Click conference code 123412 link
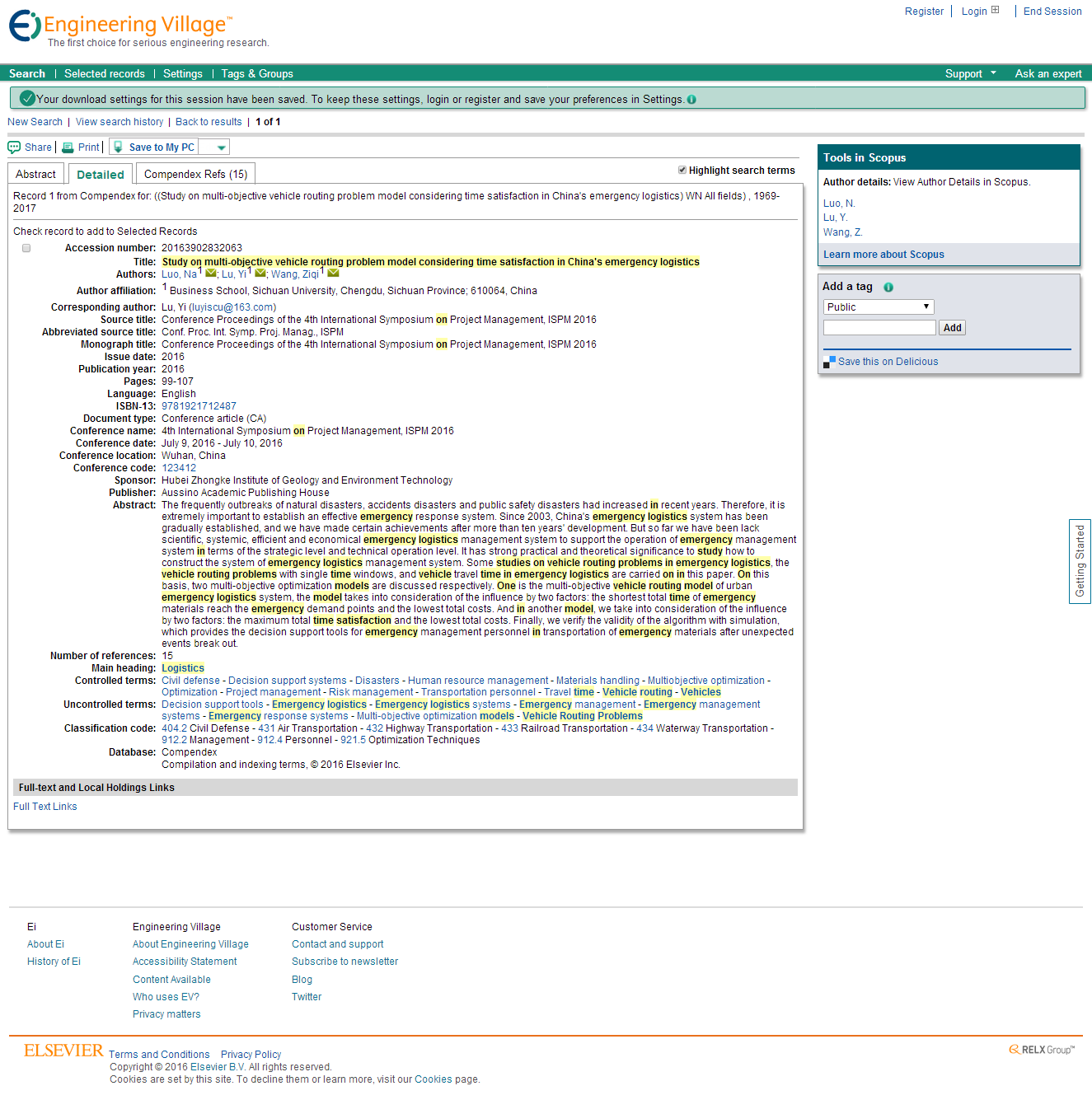Screen dimensions: 1092x1100 [x=179, y=468]
